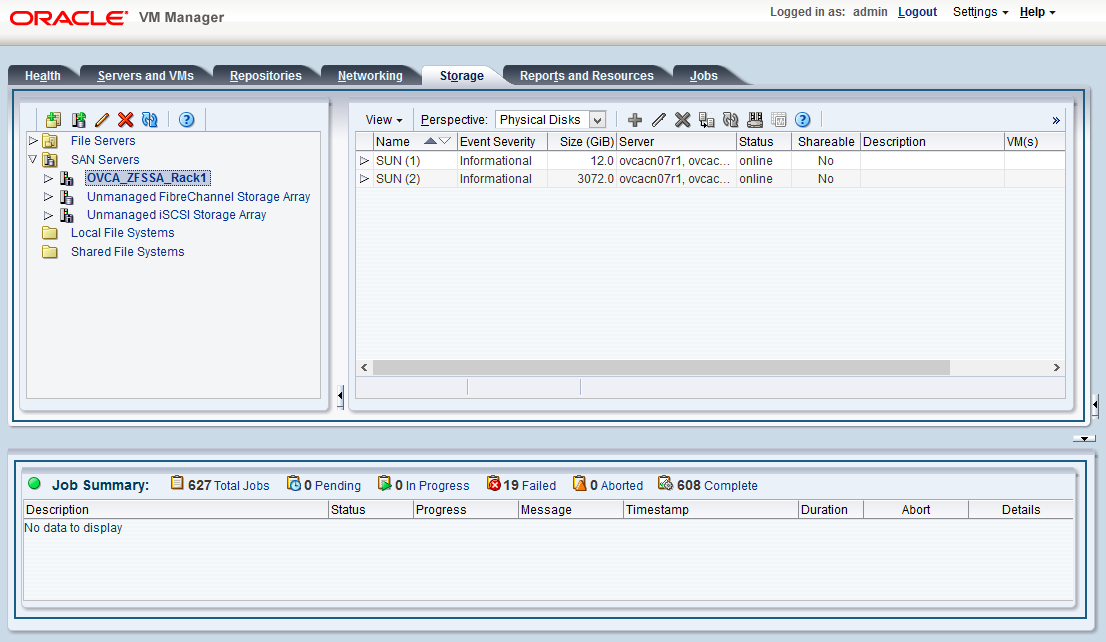Expand the SUN (1) disk row
The height and width of the screenshot is (642, 1106).
(x=364, y=160)
